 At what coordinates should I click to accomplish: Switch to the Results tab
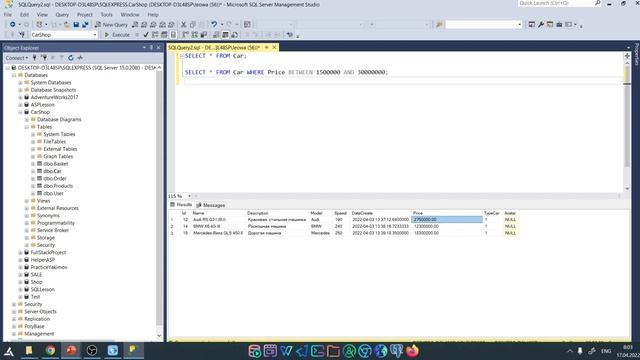(181, 204)
